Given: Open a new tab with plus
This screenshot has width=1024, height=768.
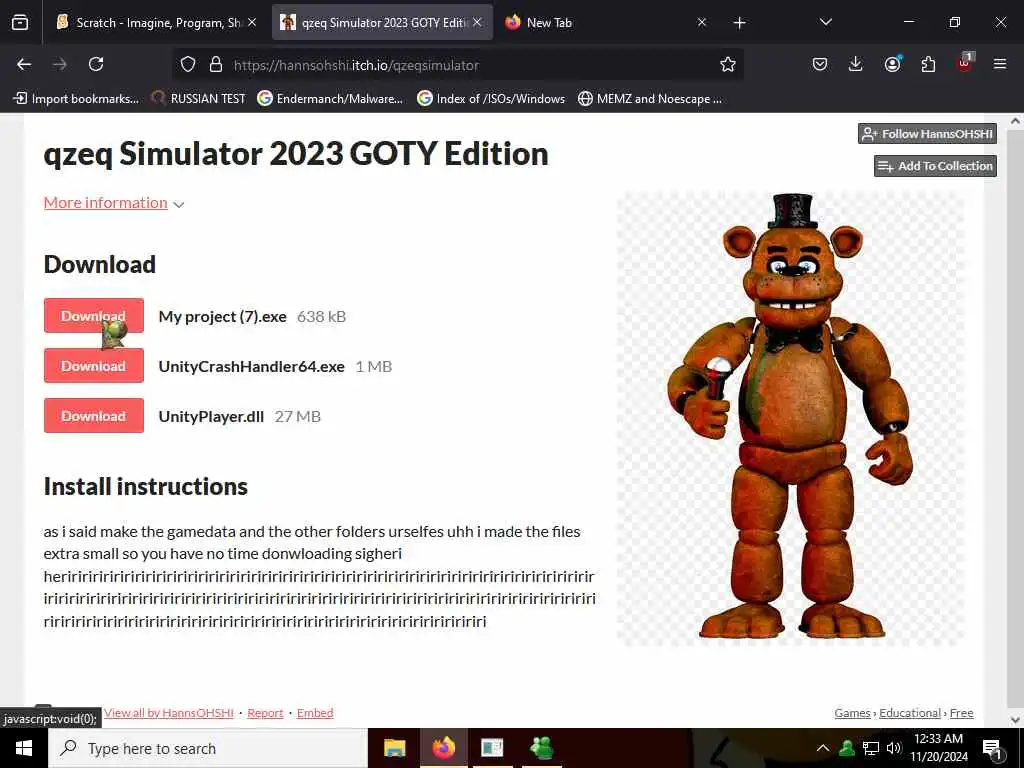Looking at the screenshot, I should pyautogui.click(x=739, y=23).
